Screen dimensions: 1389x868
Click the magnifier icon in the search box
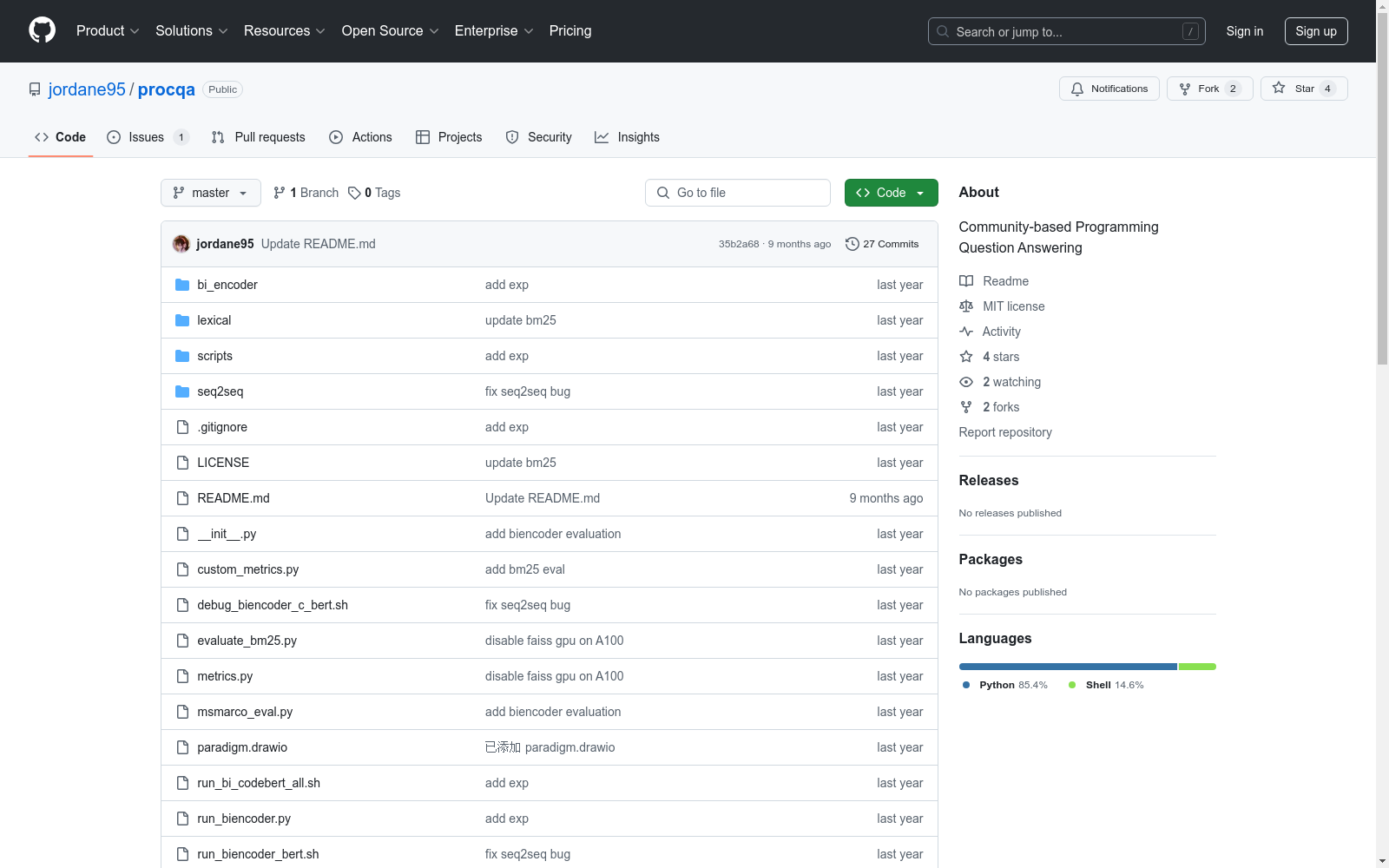tap(943, 31)
